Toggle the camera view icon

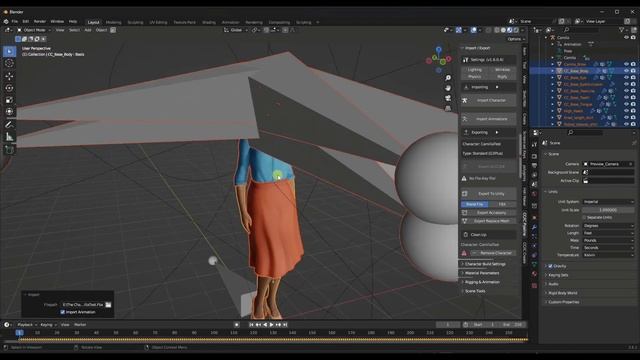448,98
